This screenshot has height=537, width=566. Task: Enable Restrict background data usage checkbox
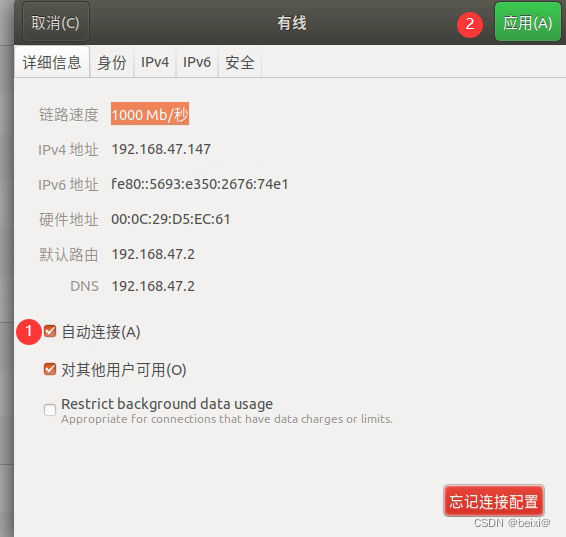(50, 410)
